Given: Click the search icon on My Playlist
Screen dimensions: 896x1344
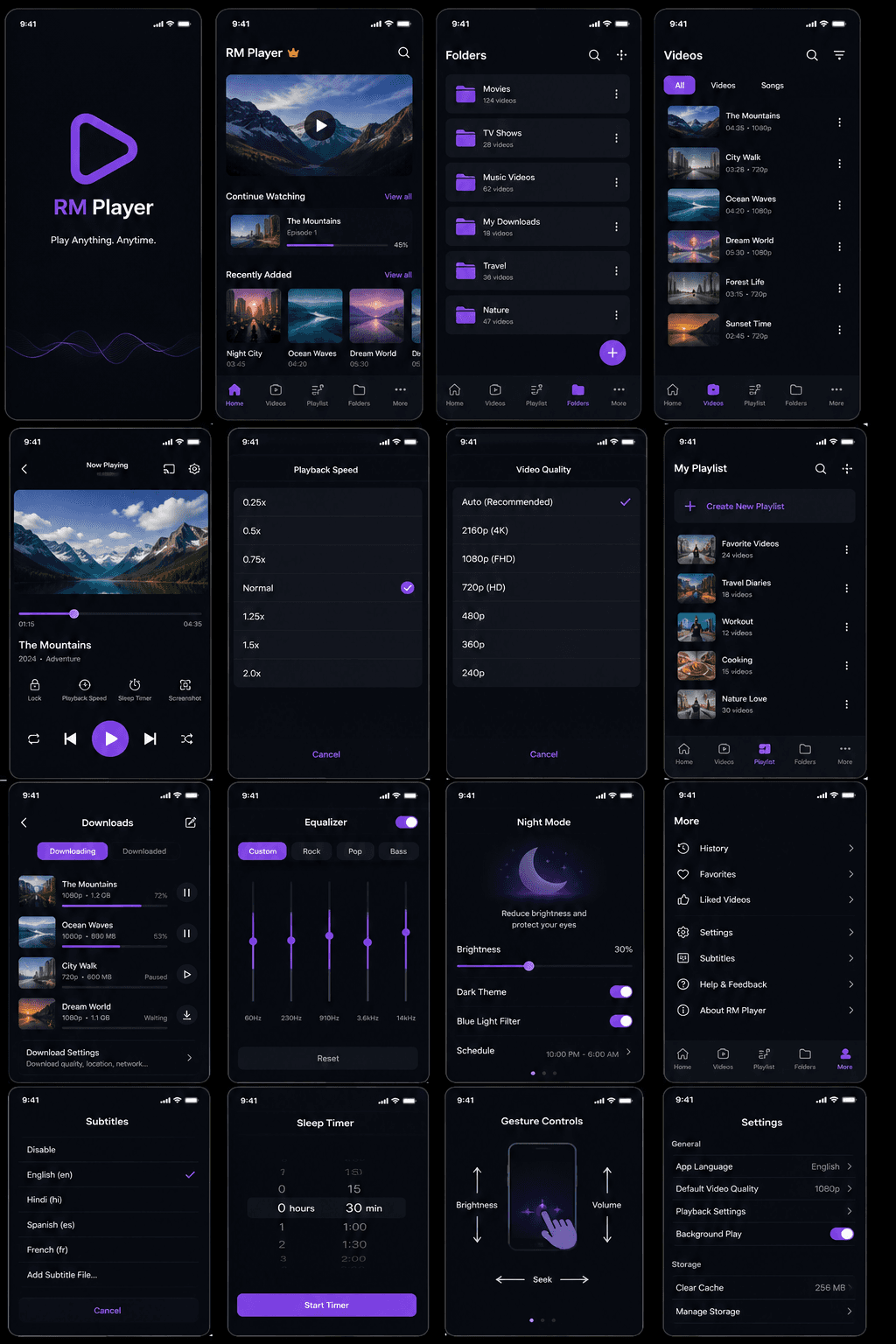Looking at the screenshot, I should [x=821, y=469].
